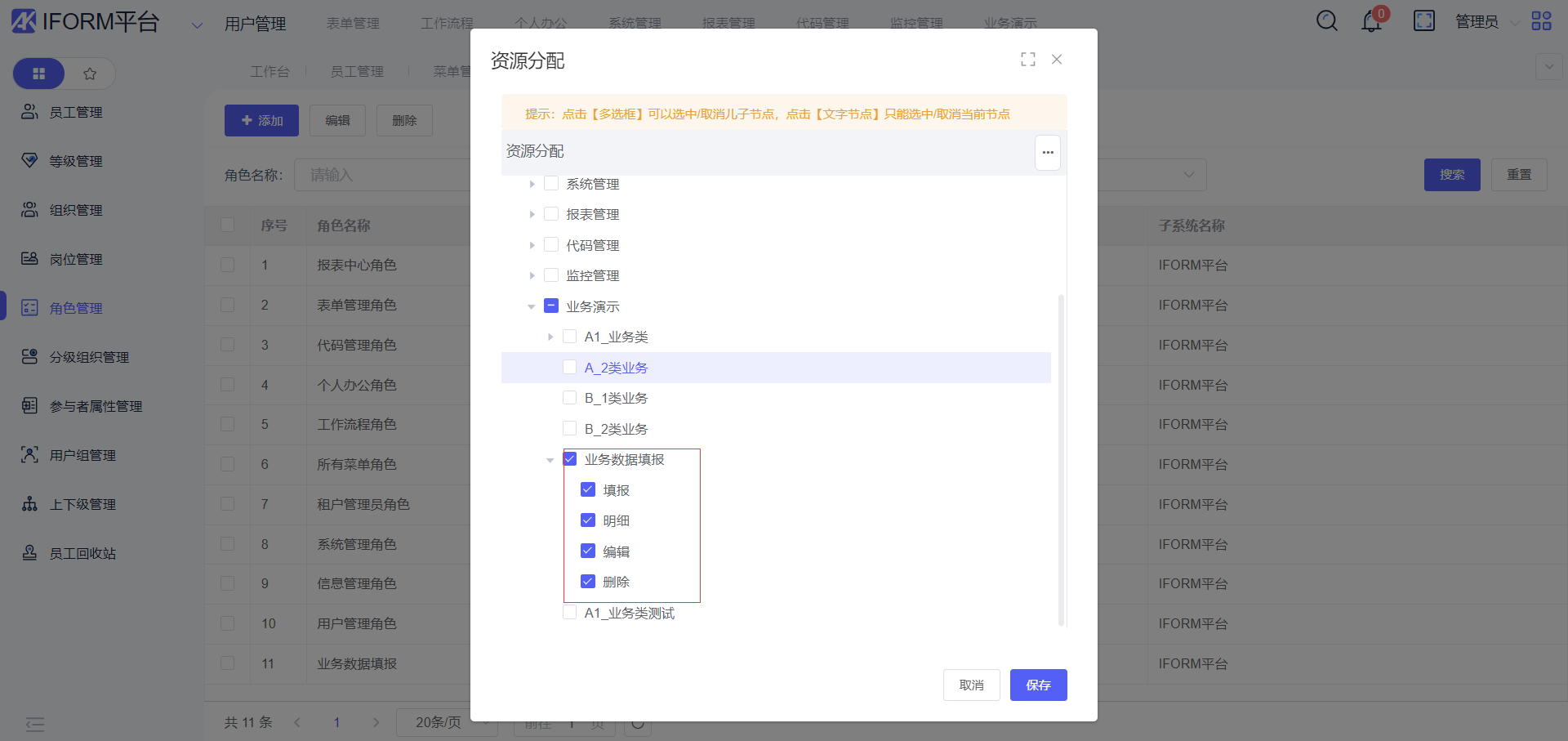The image size is (1568, 741).
Task: Uncheck the 填报 checkbox
Action: (x=588, y=489)
